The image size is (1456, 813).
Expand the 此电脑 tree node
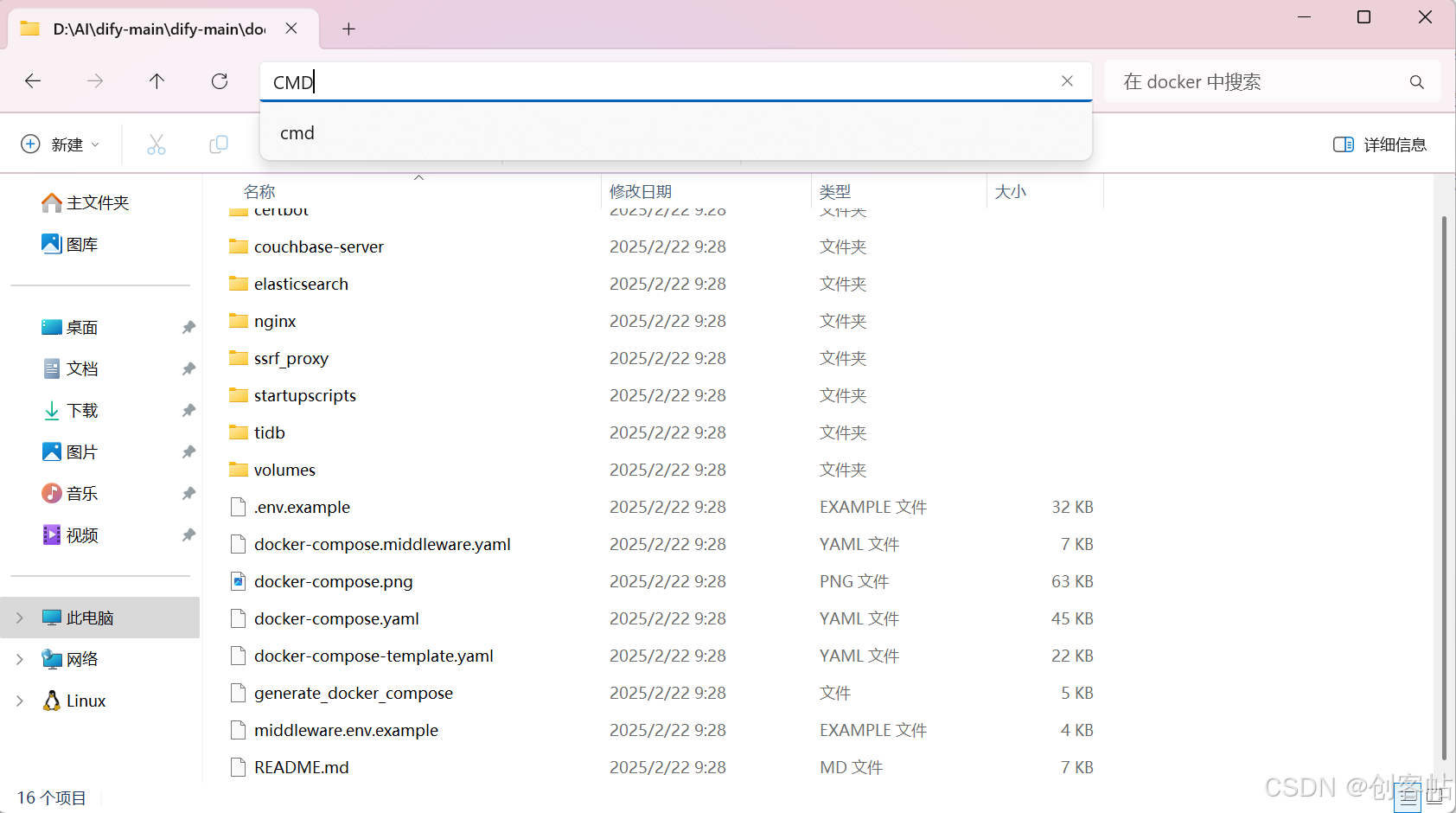click(x=20, y=618)
